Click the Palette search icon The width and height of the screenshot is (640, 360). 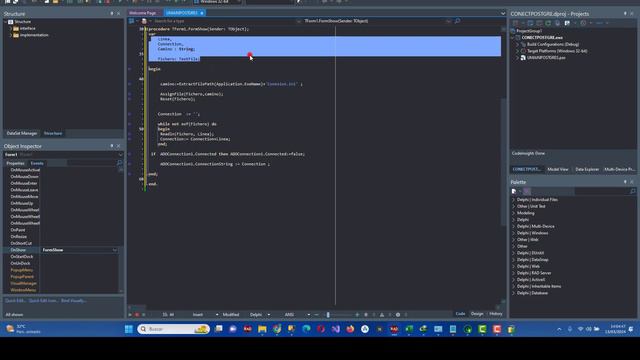(x=633, y=191)
